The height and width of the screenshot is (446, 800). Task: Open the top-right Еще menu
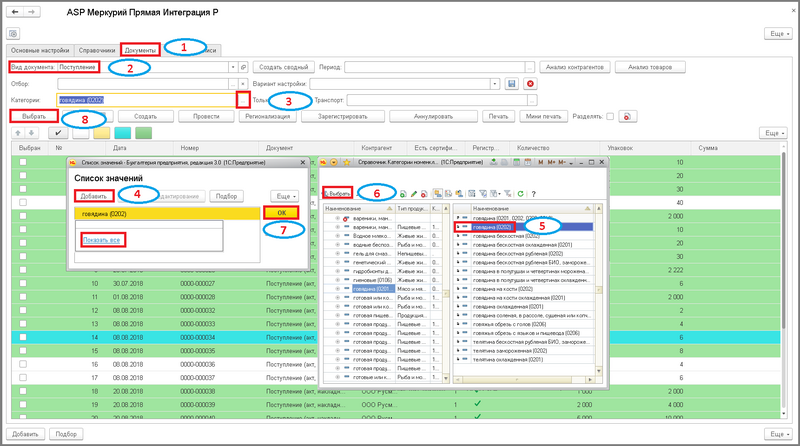pyautogui.click(x=779, y=34)
